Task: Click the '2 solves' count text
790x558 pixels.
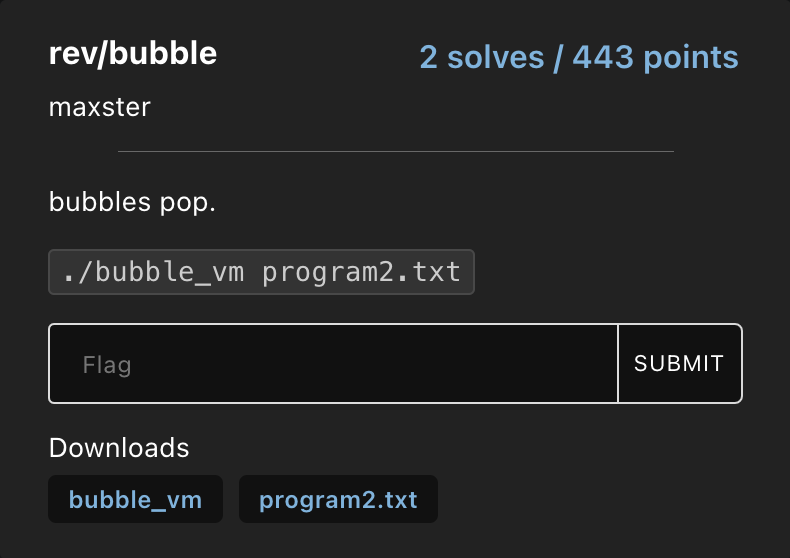Action: click(482, 57)
